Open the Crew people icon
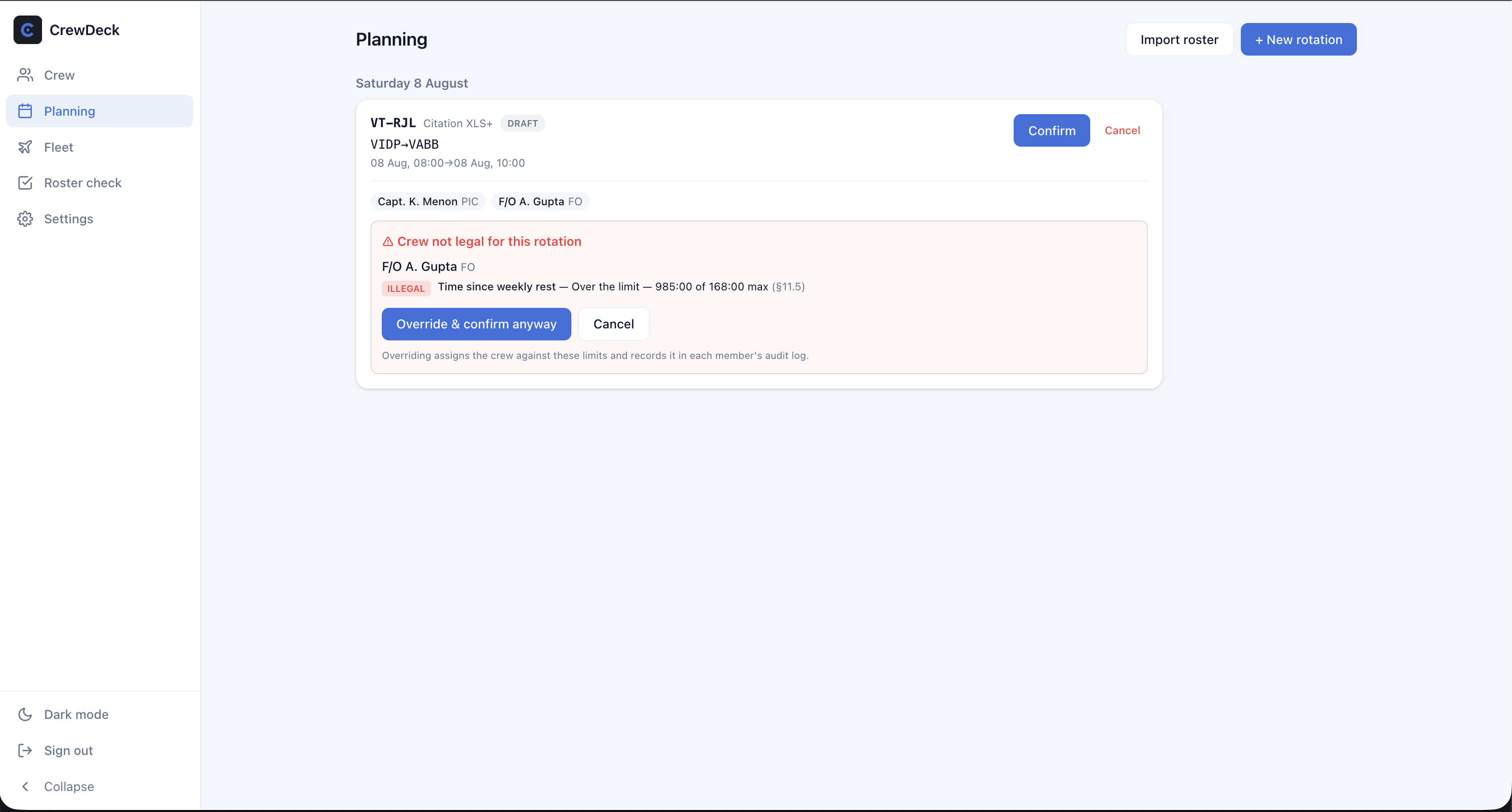The width and height of the screenshot is (1512, 812). [x=25, y=75]
